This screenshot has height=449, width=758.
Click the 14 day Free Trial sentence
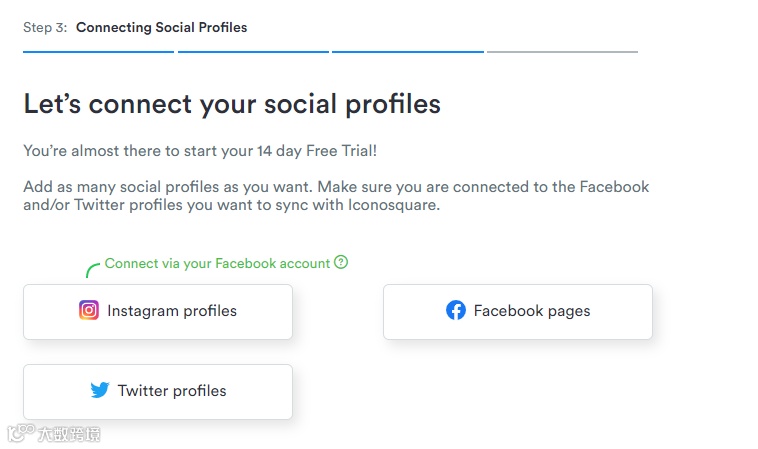(x=200, y=151)
